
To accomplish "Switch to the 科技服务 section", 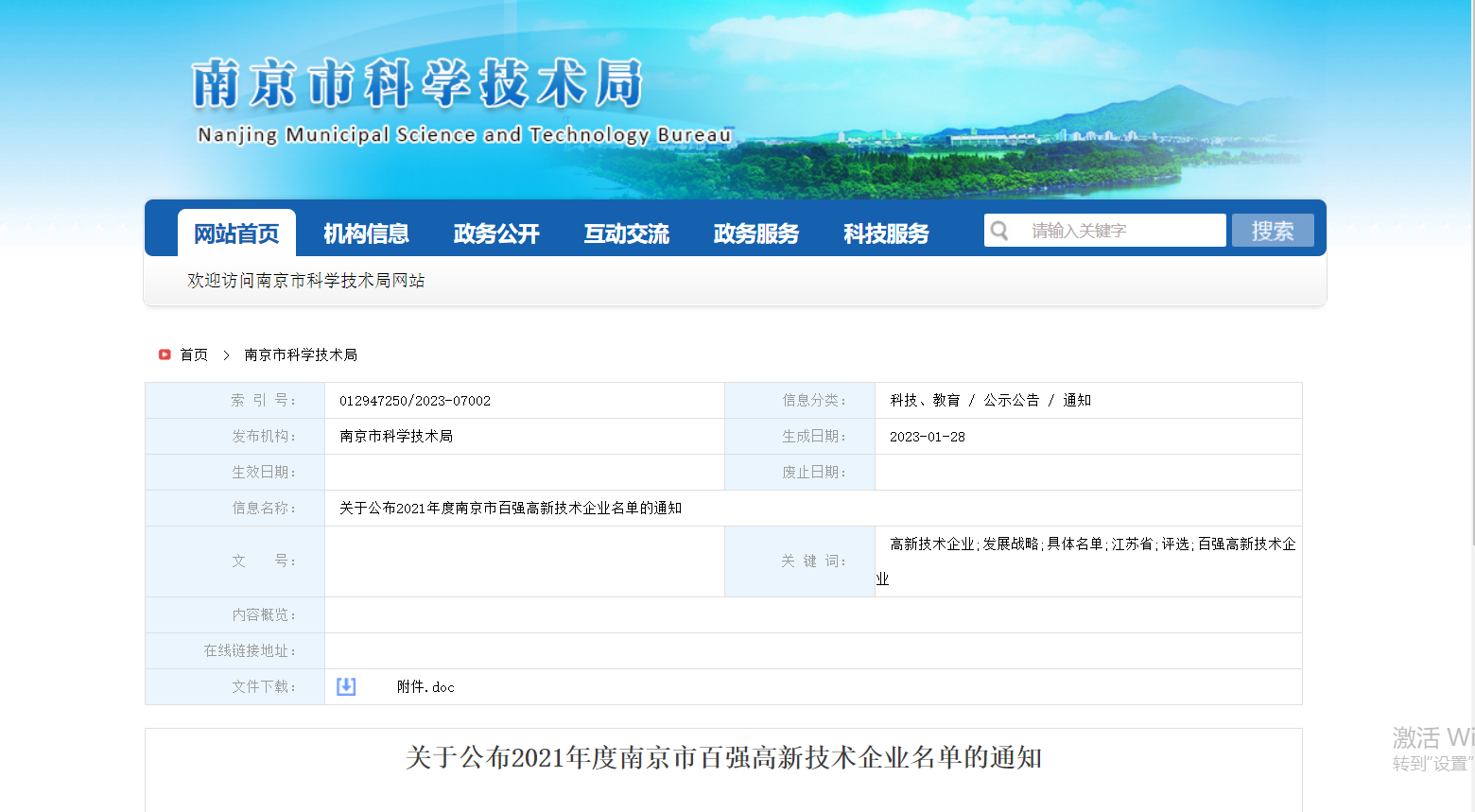I will 886,233.
